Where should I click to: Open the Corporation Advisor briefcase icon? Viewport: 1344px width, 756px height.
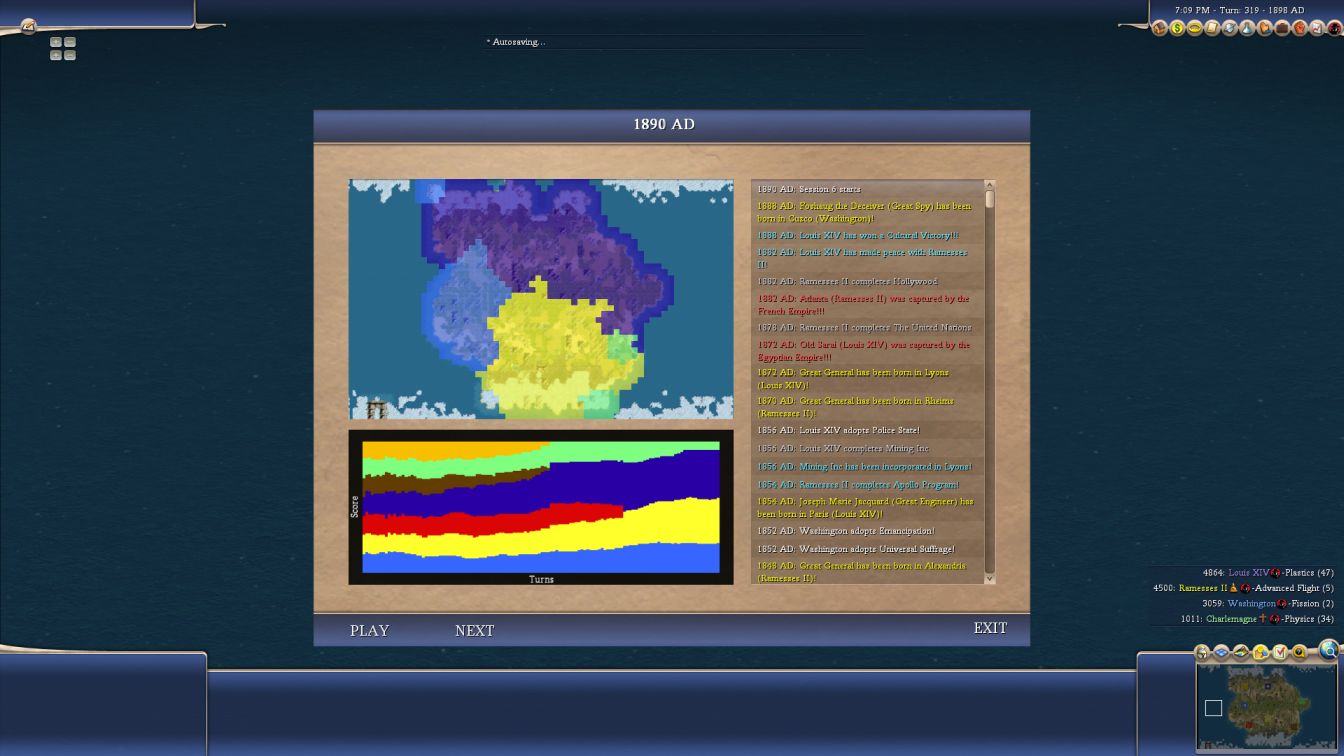(1282, 28)
